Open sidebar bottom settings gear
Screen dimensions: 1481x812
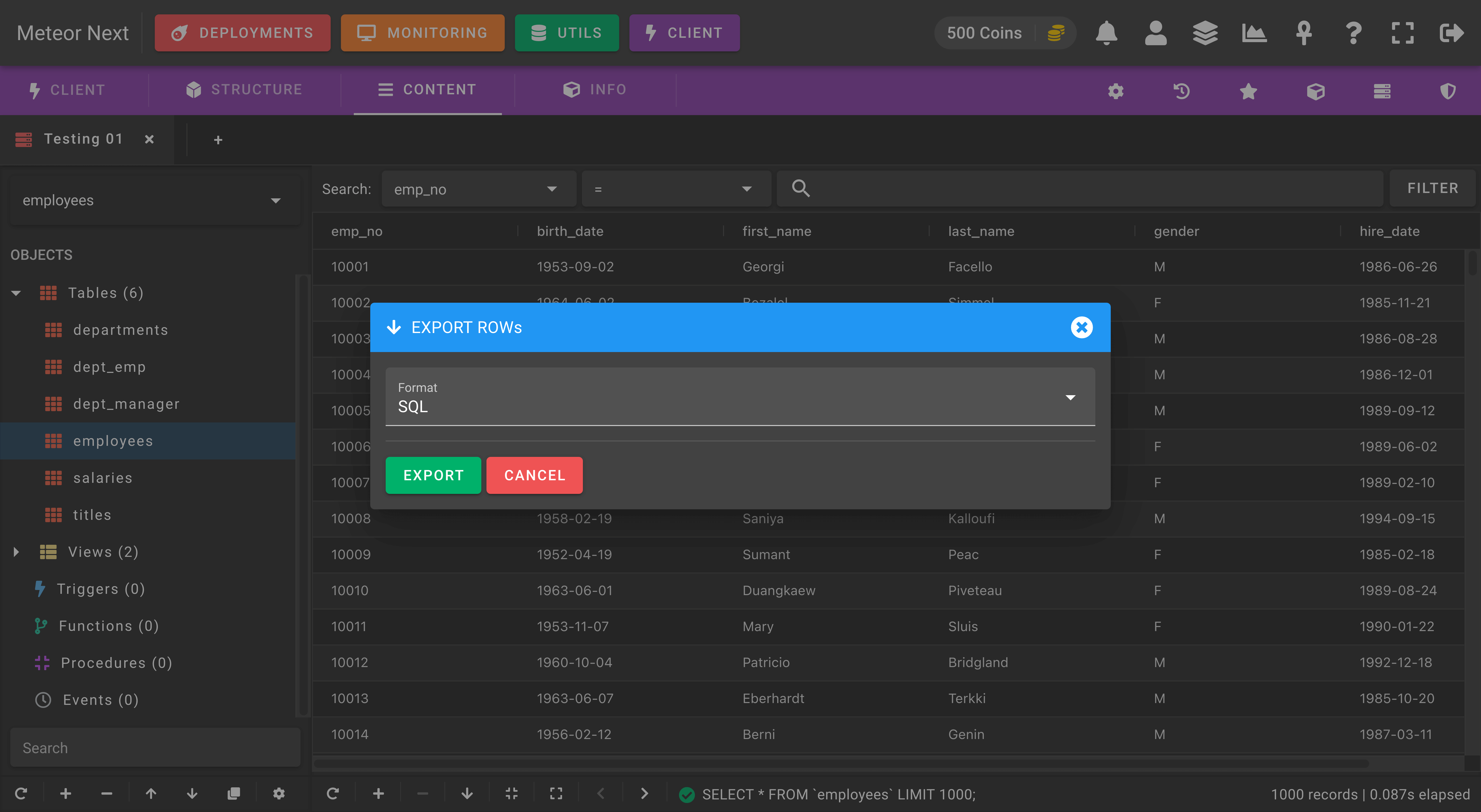click(279, 793)
